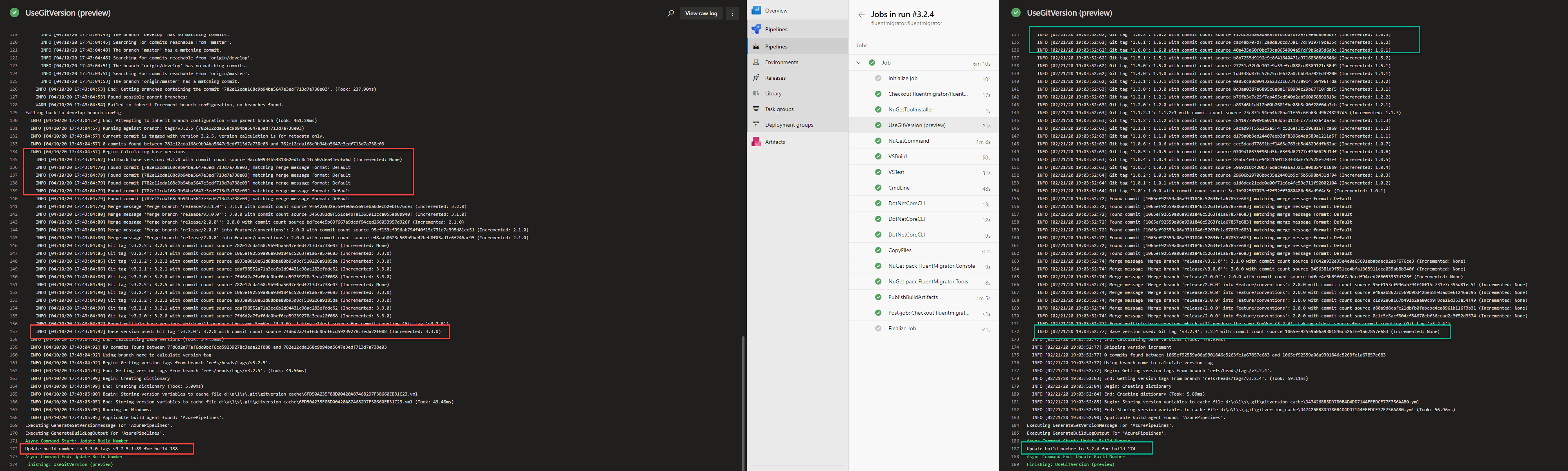Click the Releases rocket icon
Viewport: 1568px width, 471px height.
756,78
